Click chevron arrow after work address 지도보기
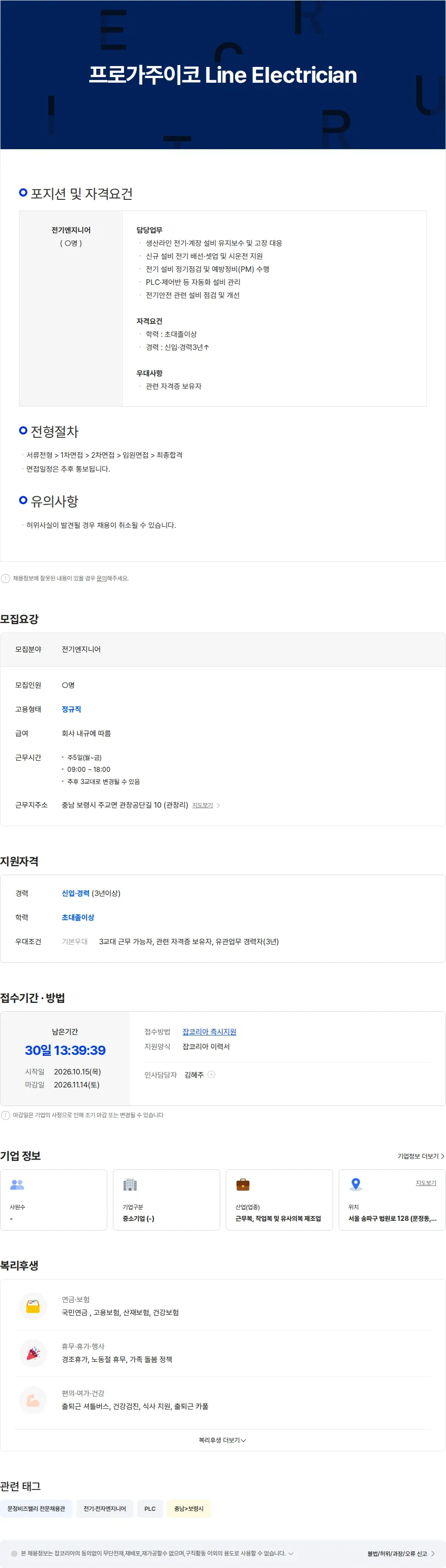 click(218, 805)
